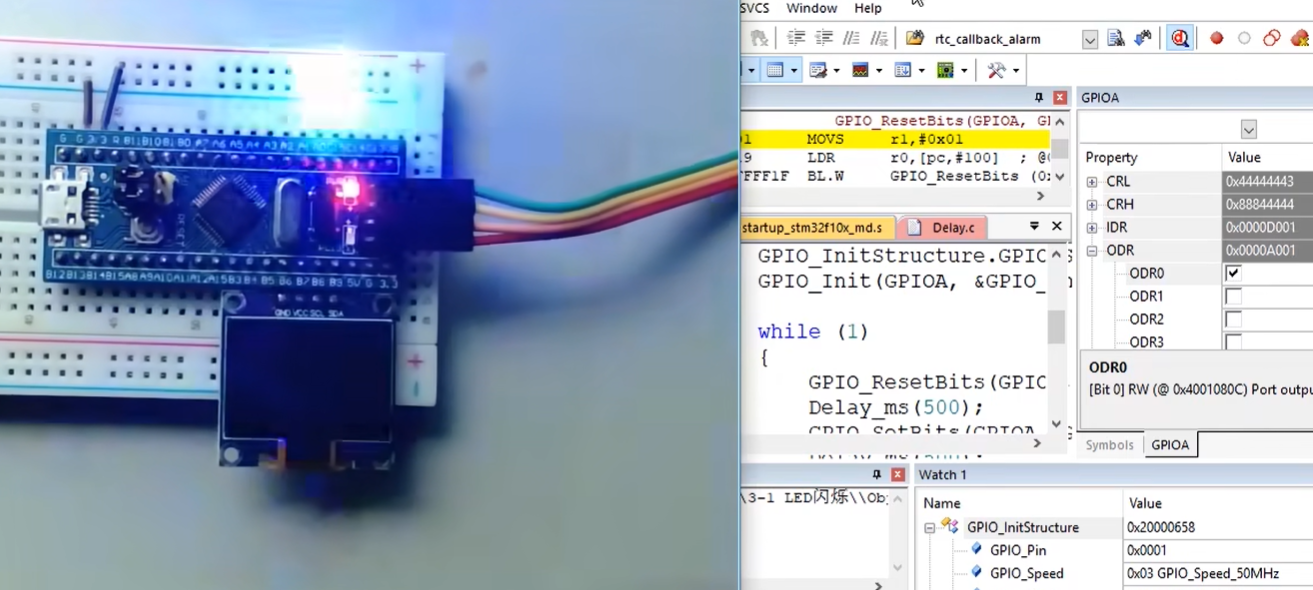The height and width of the screenshot is (590, 1313).
Task: Click the comment selection icon
Action: pos(852,39)
